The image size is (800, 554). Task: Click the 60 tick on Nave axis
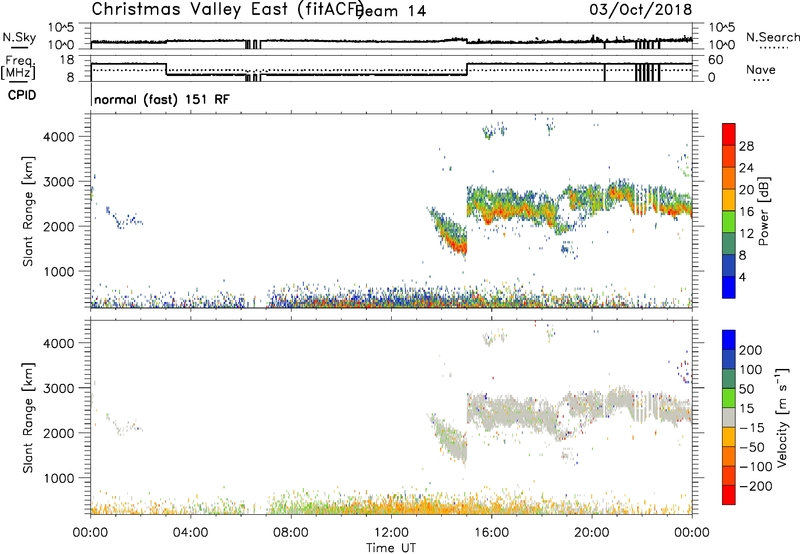coord(716,60)
